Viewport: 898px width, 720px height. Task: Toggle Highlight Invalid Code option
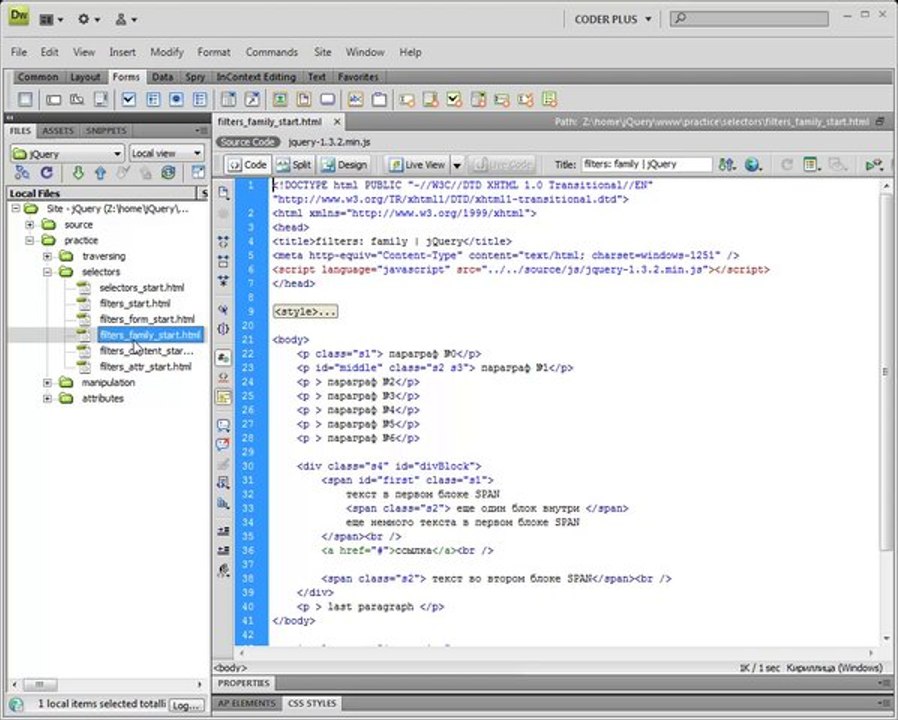pos(223,377)
